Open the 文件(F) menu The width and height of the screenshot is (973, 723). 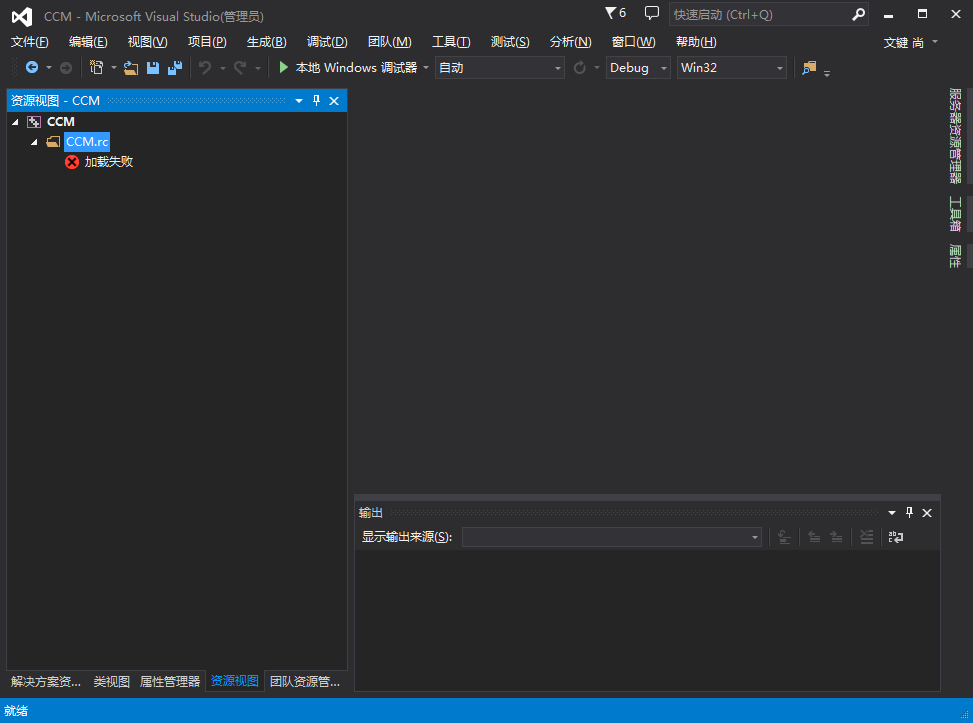coord(29,42)
